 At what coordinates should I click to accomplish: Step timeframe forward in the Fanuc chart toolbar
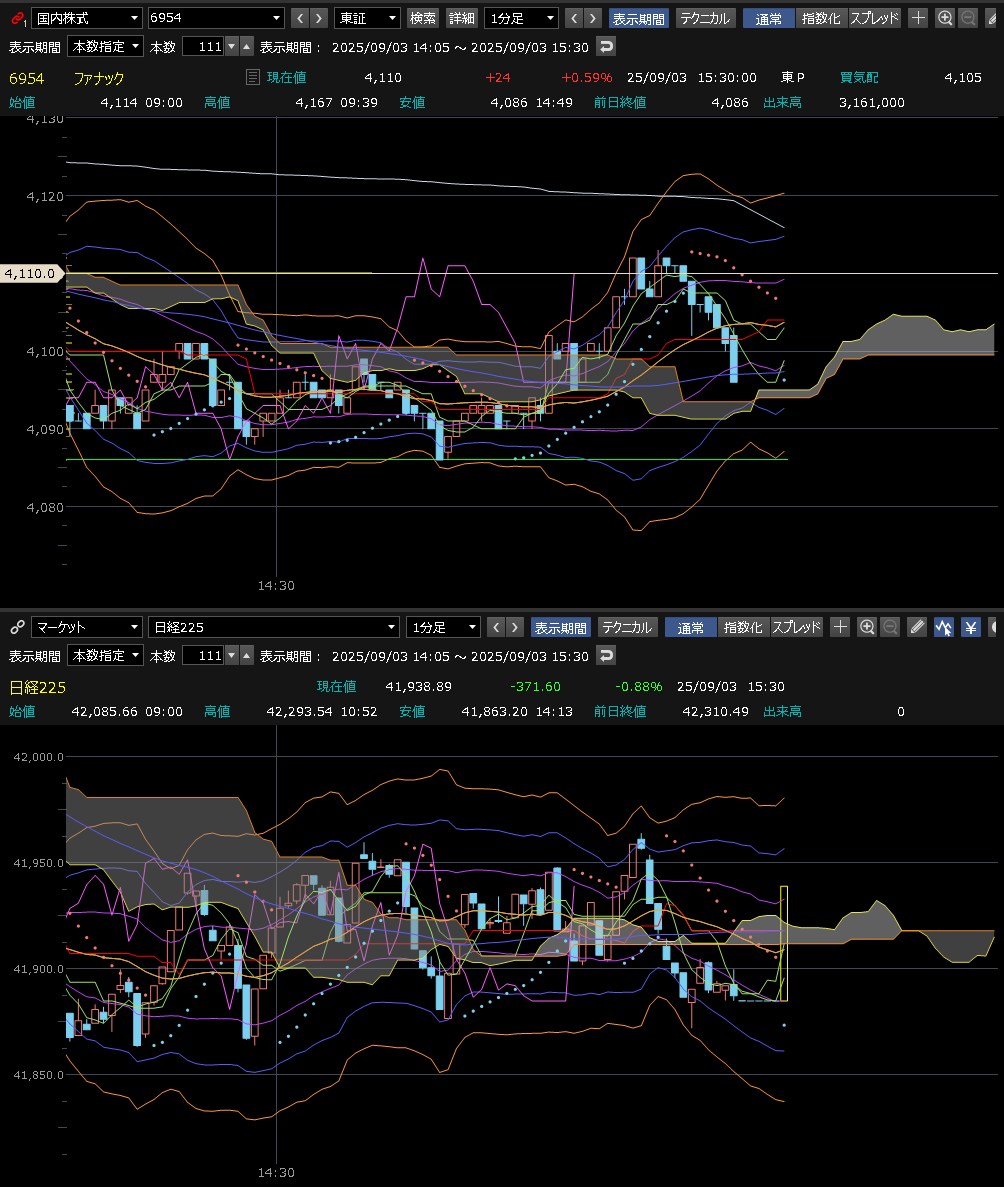[594, 17]
